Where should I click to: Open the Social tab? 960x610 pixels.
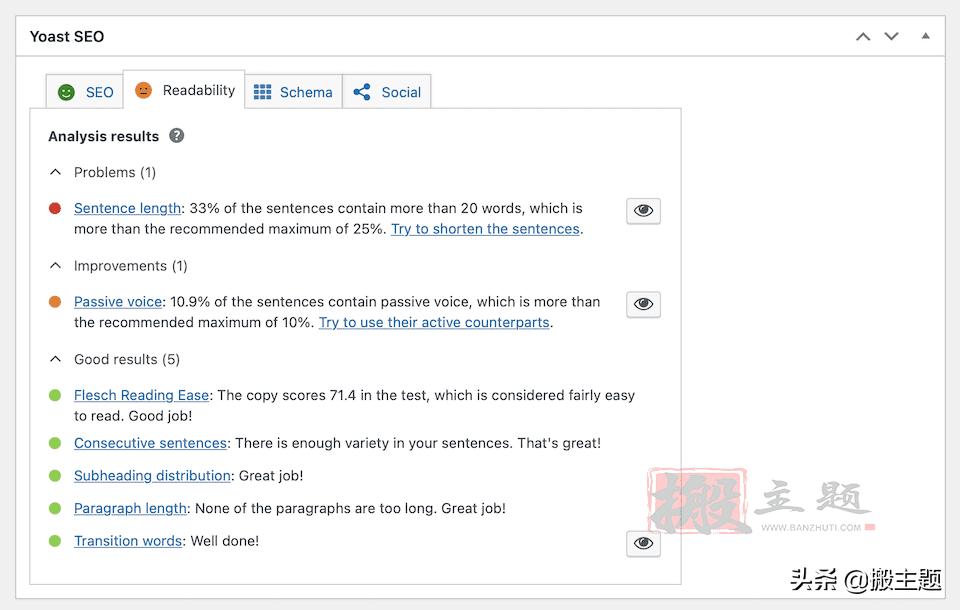(400, 92)
